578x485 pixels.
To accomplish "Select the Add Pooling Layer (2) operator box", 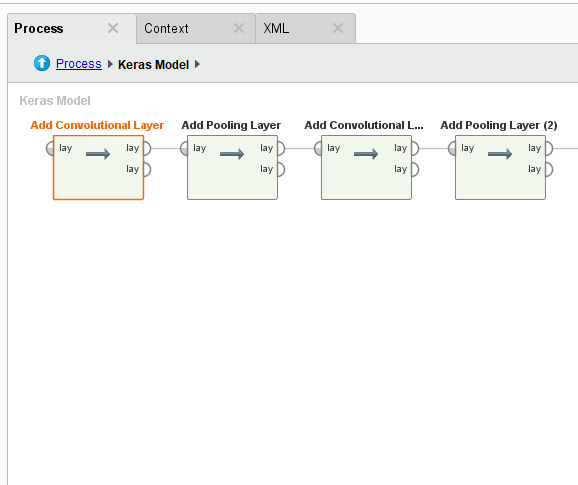I will tap(500, 168).
